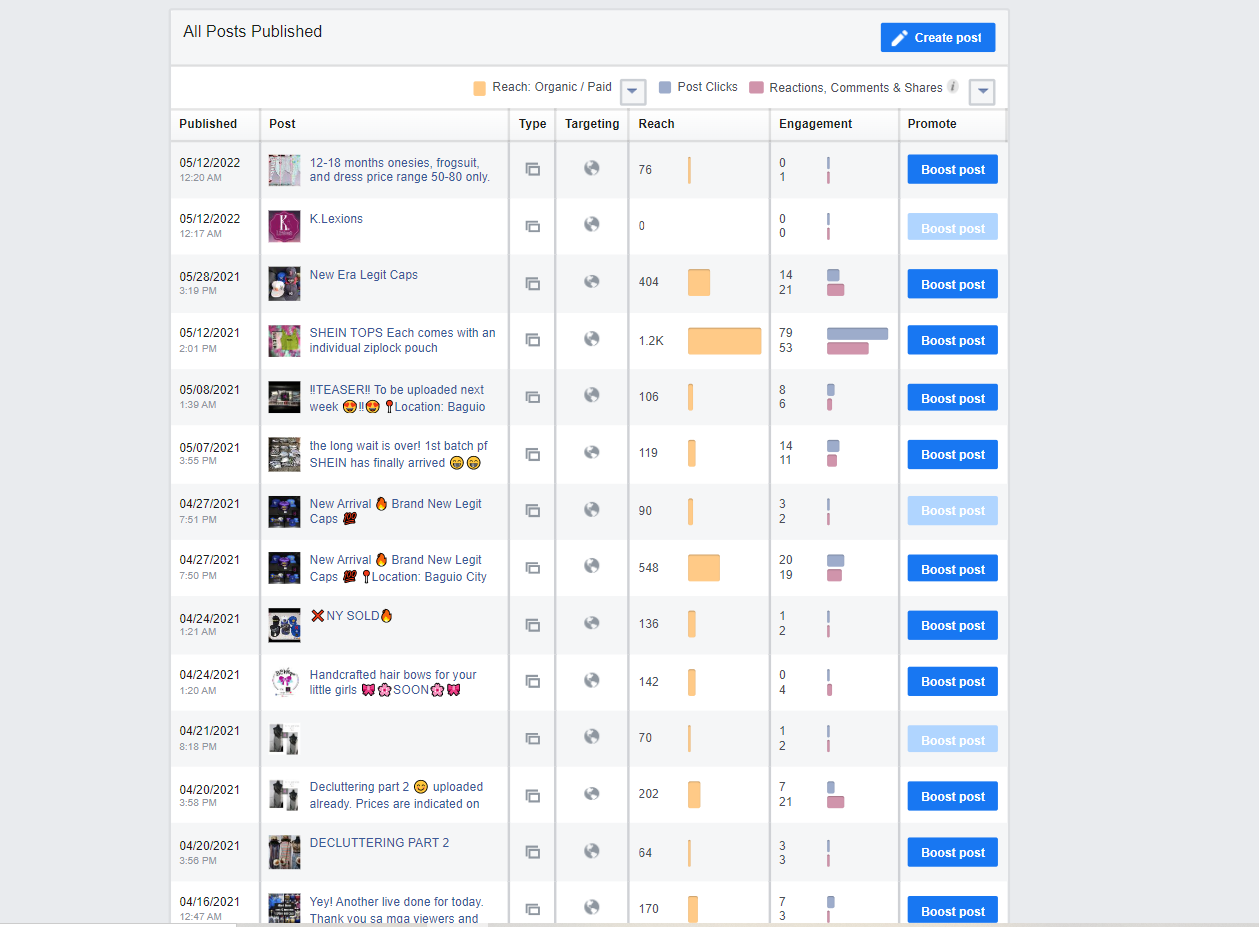Open the New Era Legit Caps post link

coord(364,275)
